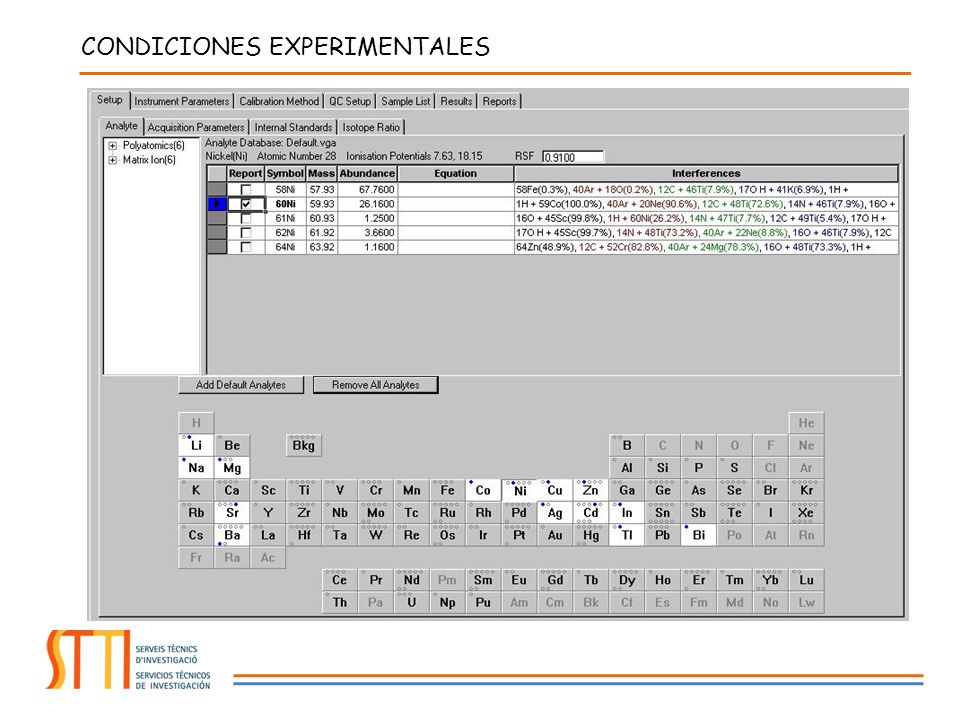Click Add Default Analytes button
Image resolution: width=960 pixels, height=720 pixels.
coord(241,384)
